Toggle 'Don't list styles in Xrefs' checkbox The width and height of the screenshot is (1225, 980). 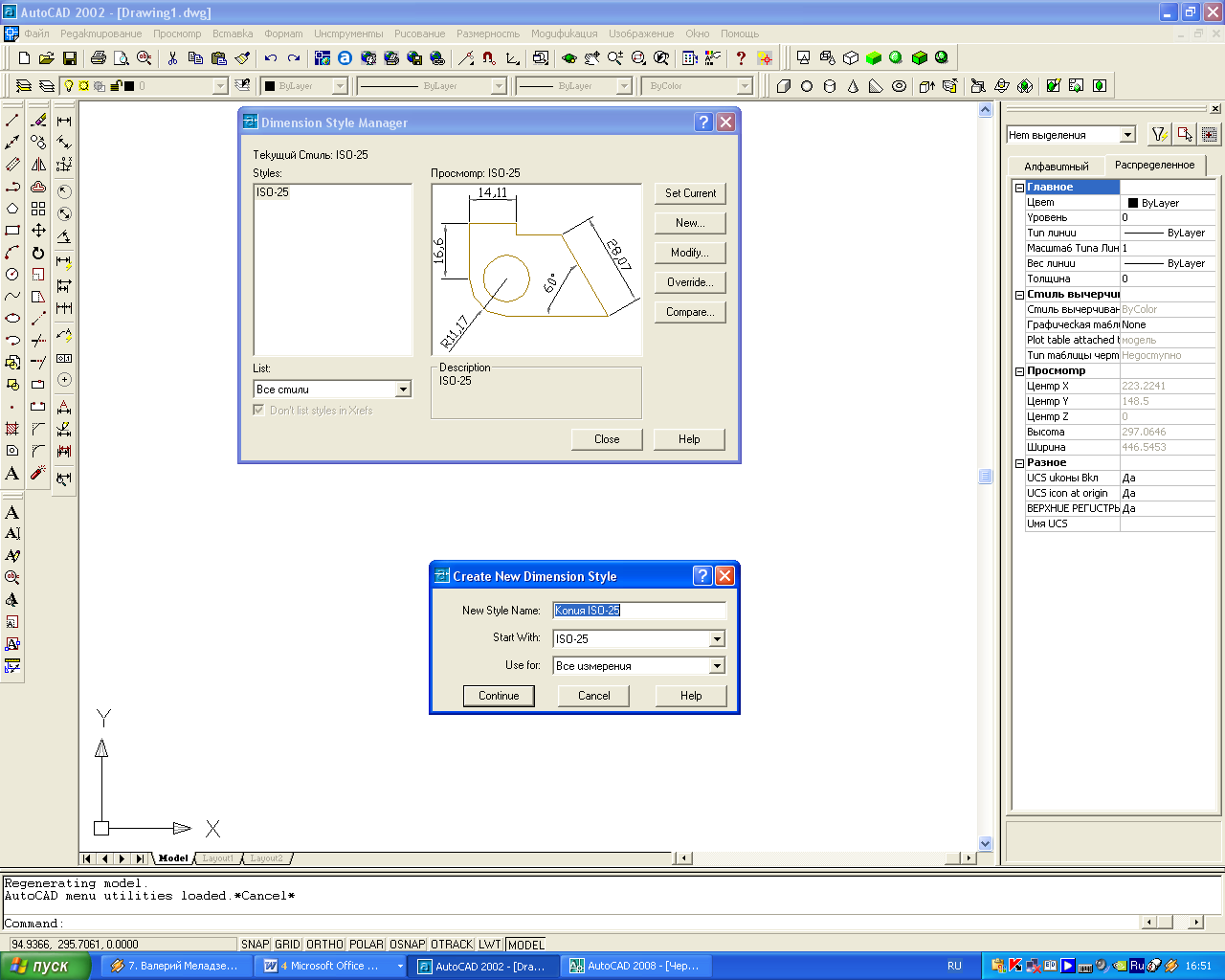pyautogui.click(x=258, y=410)
